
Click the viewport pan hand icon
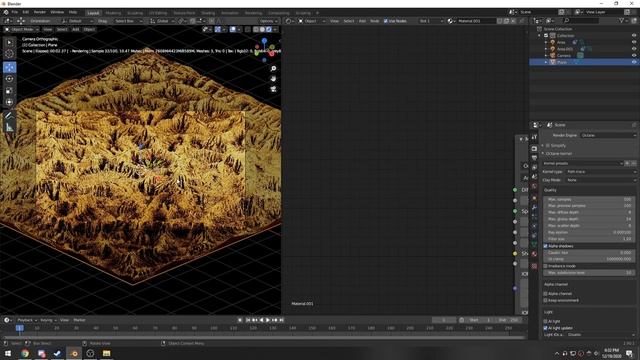pyautogui.click(x=273, y=79)
